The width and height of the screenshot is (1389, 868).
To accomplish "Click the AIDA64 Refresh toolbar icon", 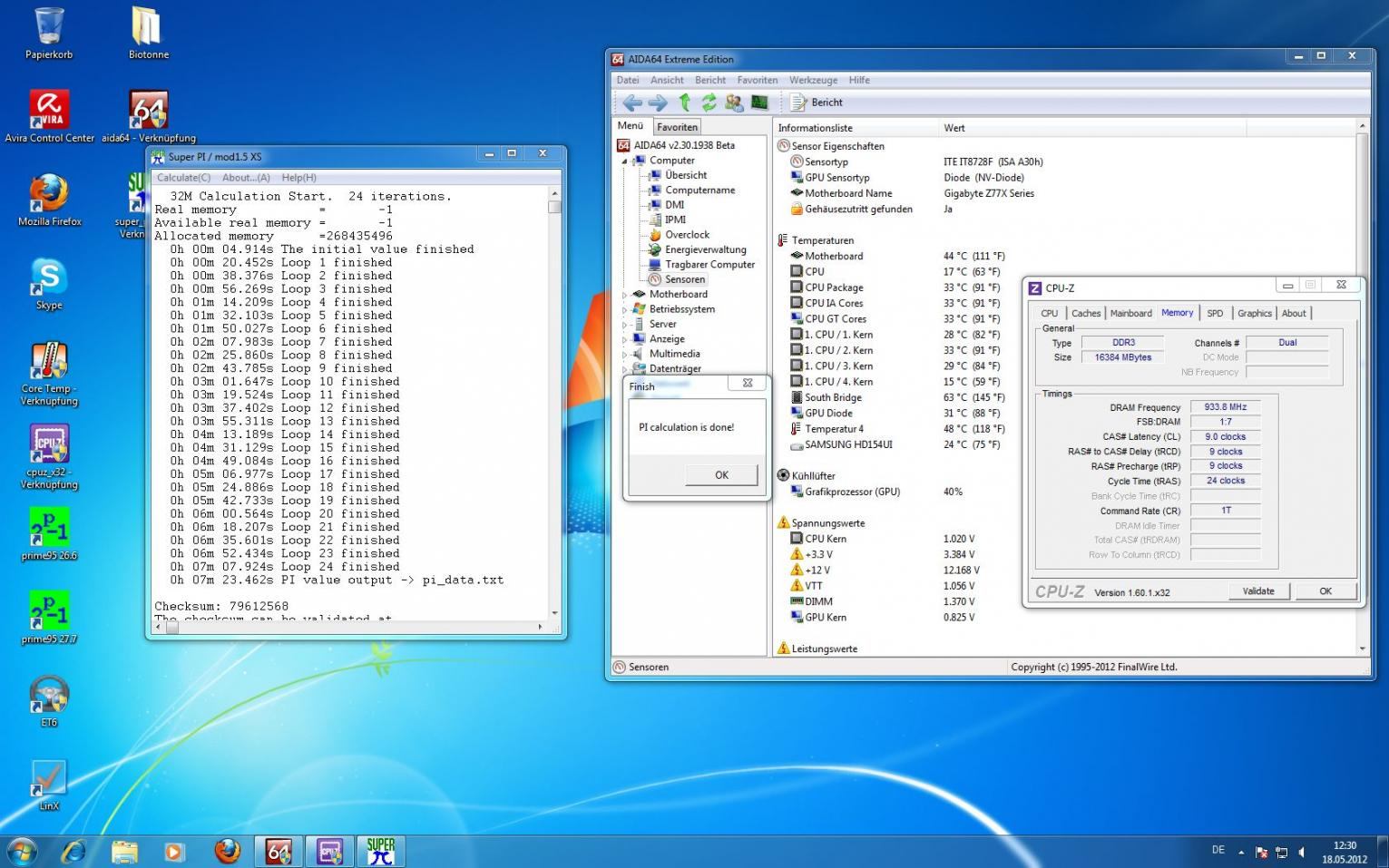I will click(x=709, y=102).
